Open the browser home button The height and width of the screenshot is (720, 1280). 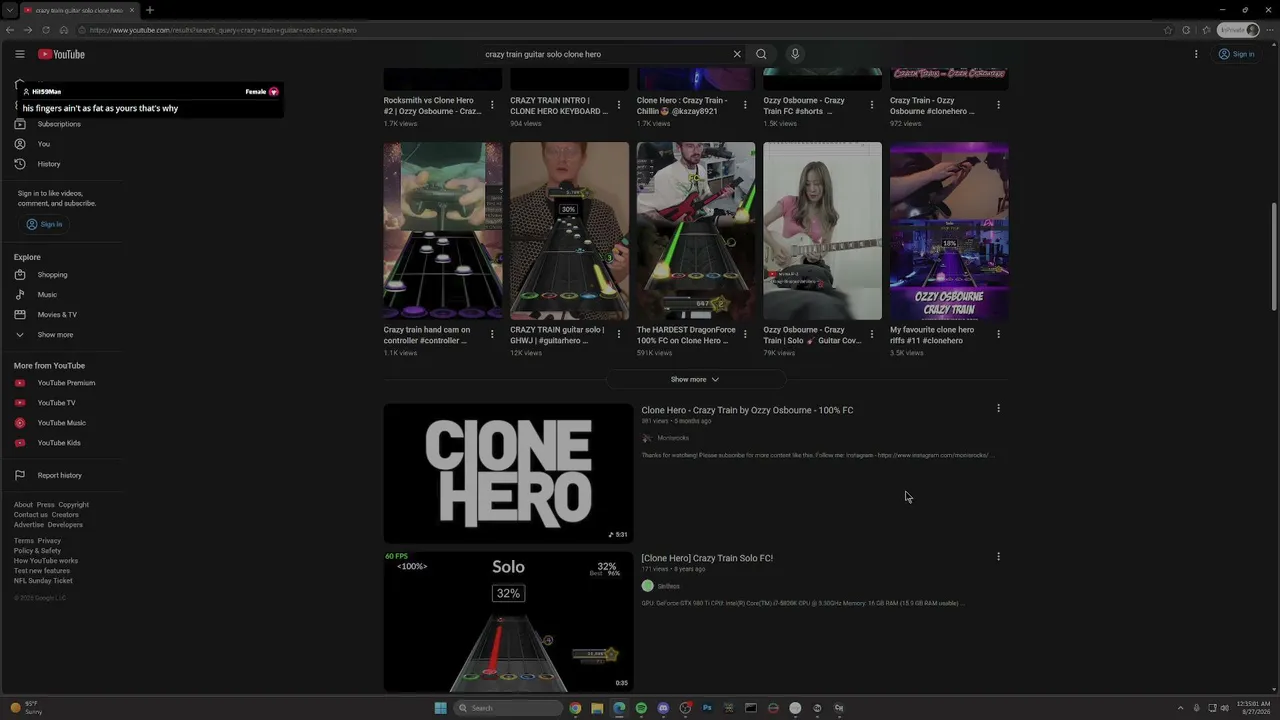tap(64, 30)
